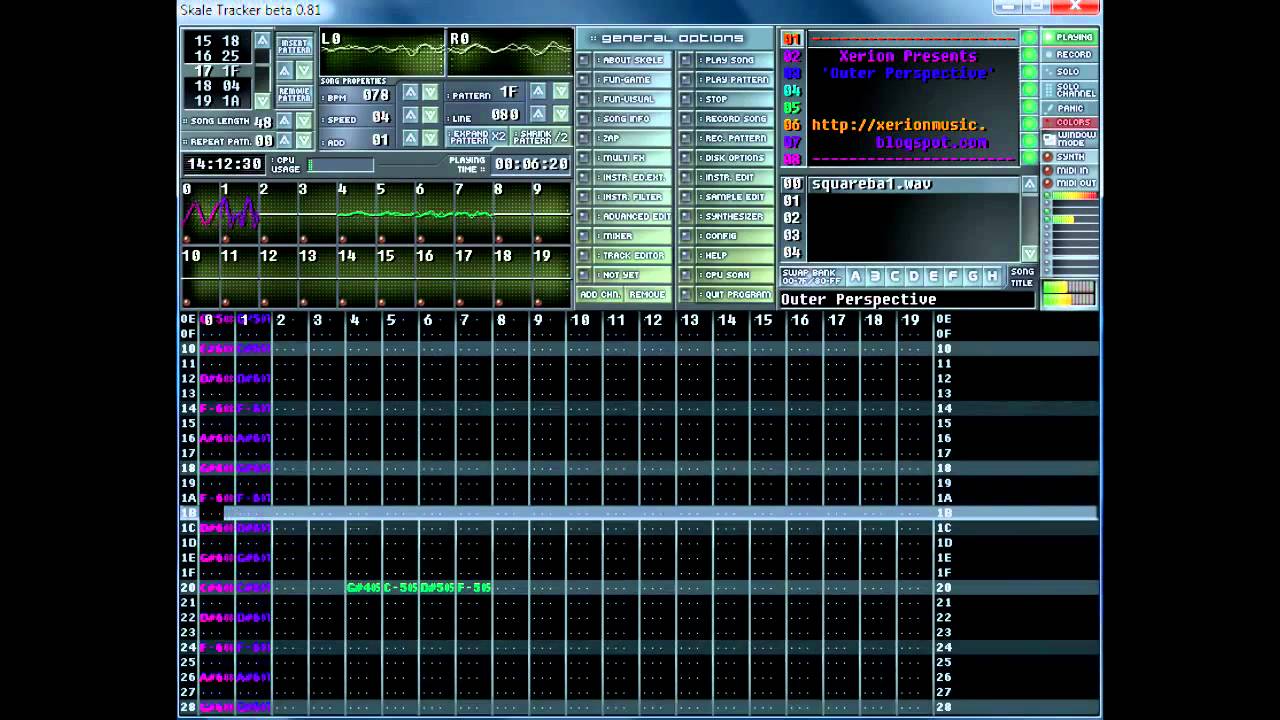Increase Line count with up arrow

[538, 114]
